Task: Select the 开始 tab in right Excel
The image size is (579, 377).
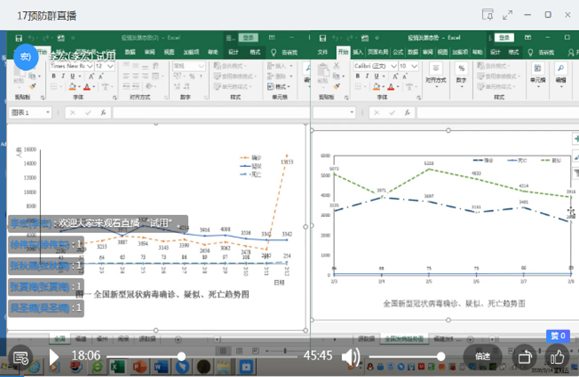Action: [x=343, y=52]
